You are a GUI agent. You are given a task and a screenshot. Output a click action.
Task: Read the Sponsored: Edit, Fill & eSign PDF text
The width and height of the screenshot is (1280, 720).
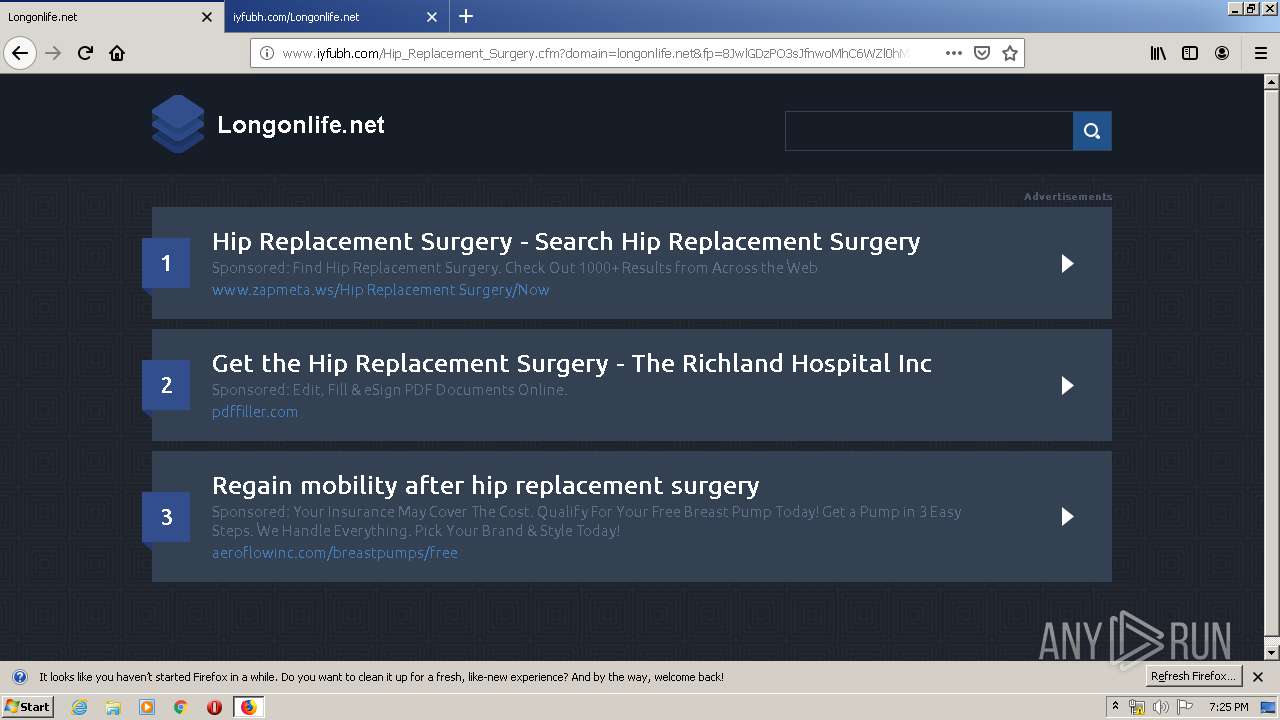390,390
